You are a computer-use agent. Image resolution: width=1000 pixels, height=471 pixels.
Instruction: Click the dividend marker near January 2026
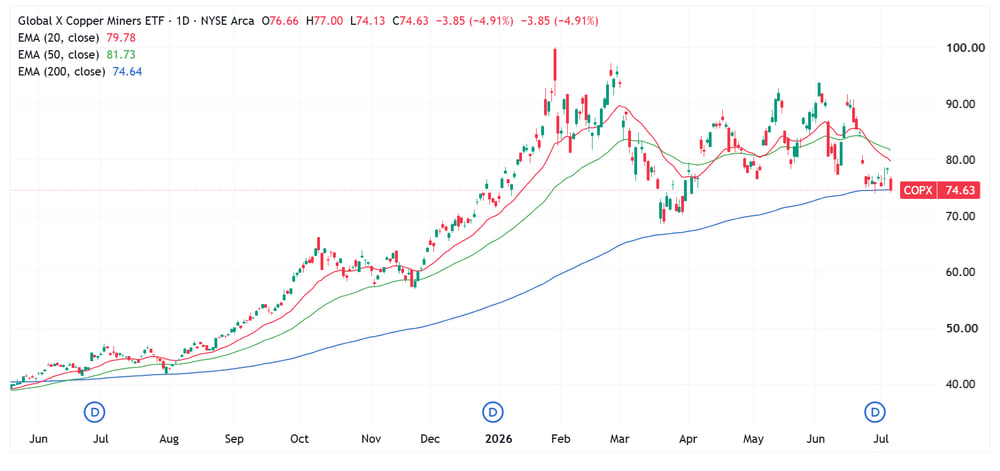point(492,412)
